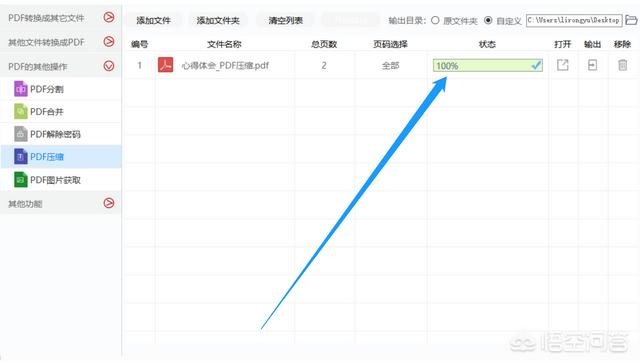Click the 状态 column header
640x364 pixels.
(487, 44)
